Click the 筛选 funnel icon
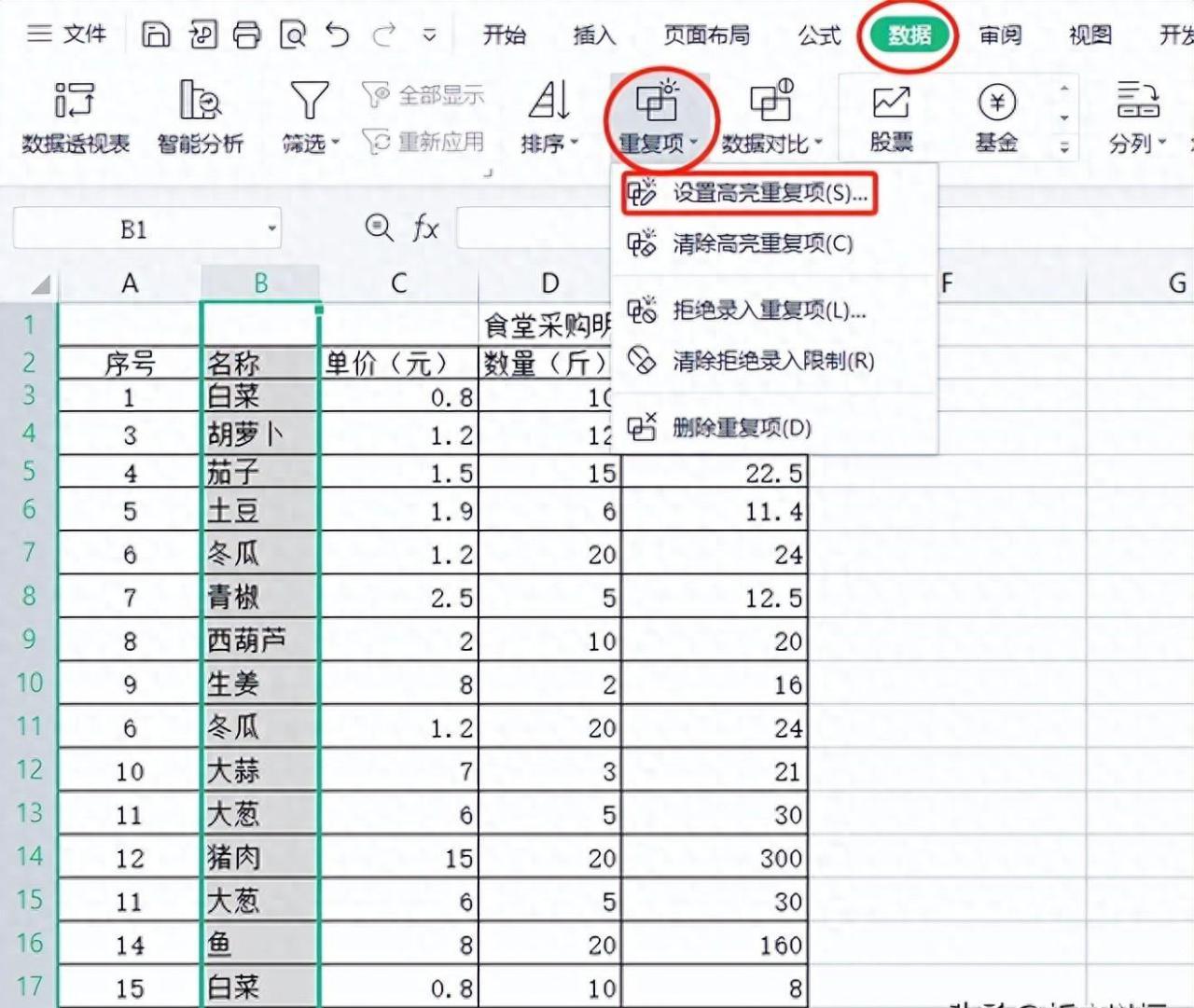 (x=309, y=101)
